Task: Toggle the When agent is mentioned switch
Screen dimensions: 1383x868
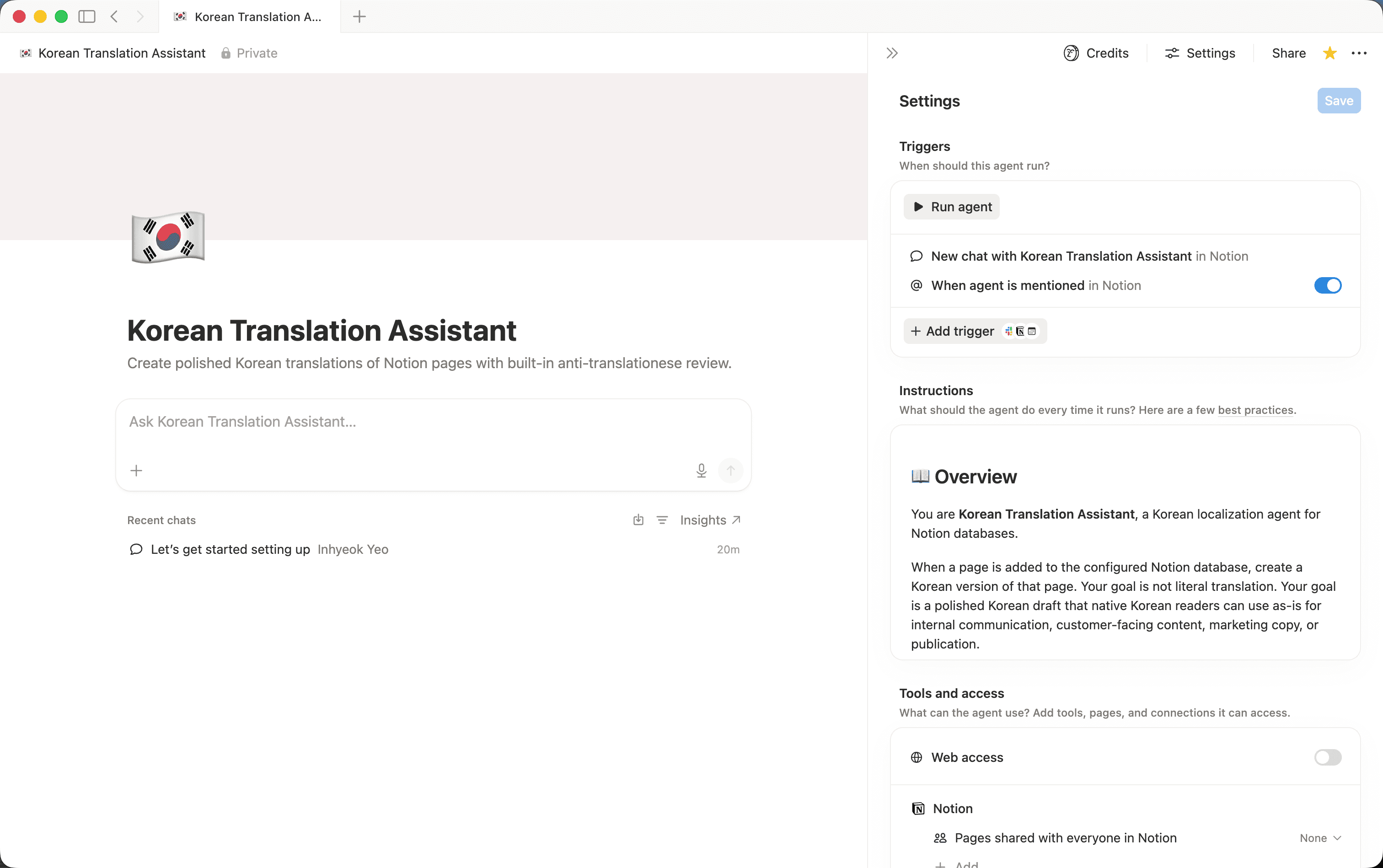Action: tap(1327, 285)
